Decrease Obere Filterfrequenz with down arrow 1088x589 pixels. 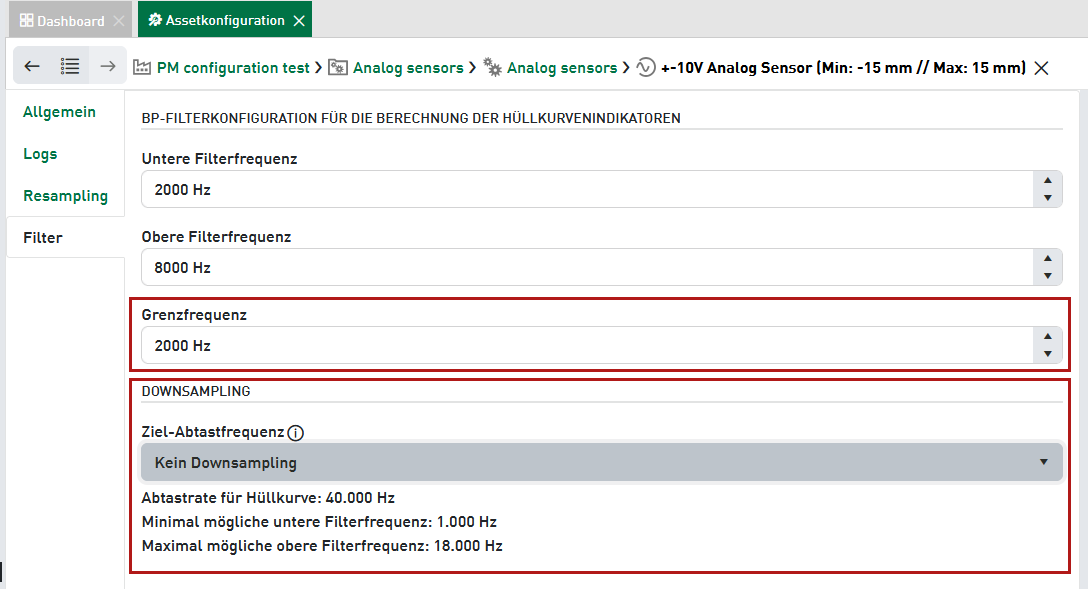coord(1048,275)
